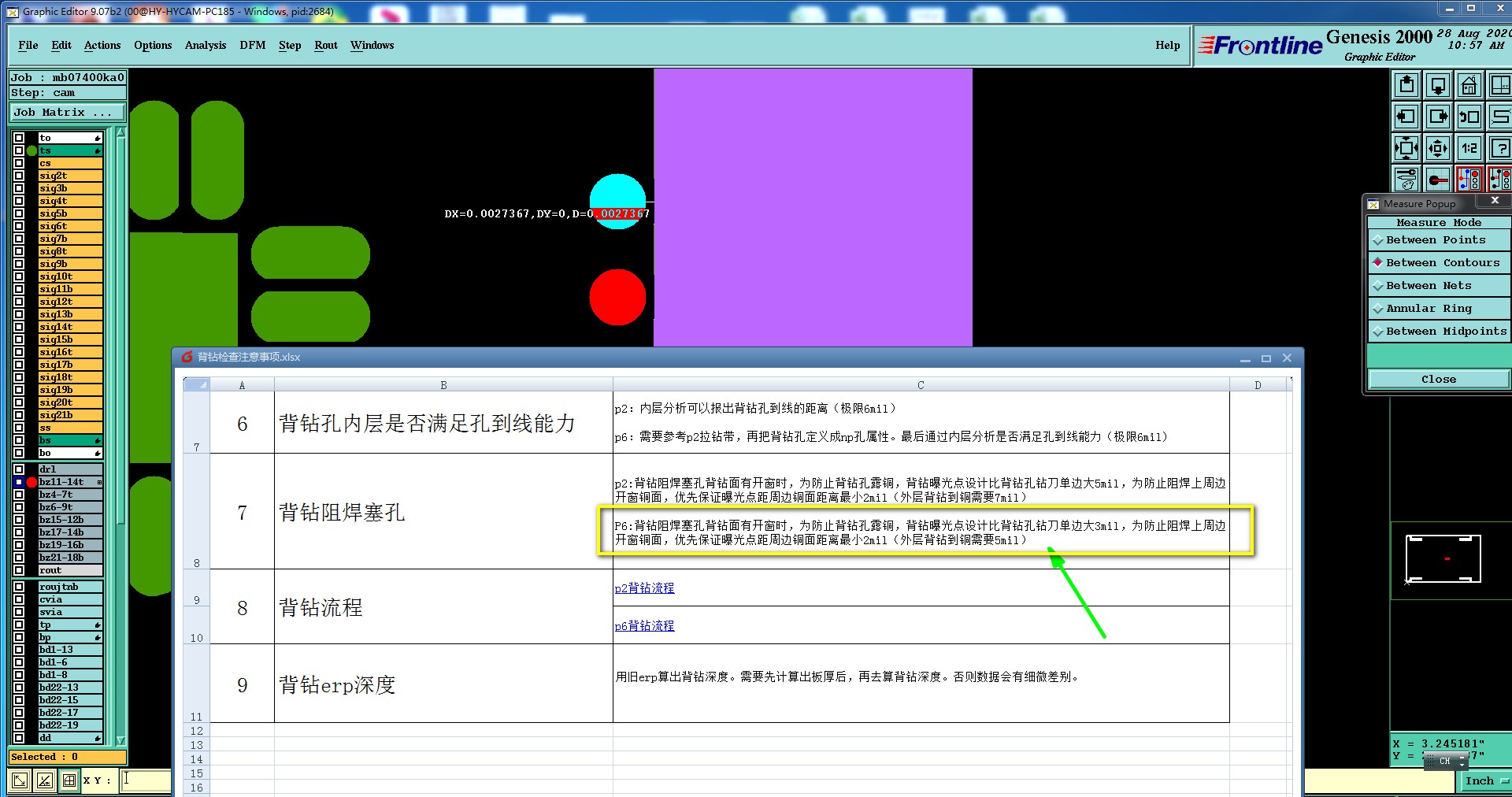Select Between Midpoints measure mode
This screenshot has width=1512, height=797.
click(1439, 332)
